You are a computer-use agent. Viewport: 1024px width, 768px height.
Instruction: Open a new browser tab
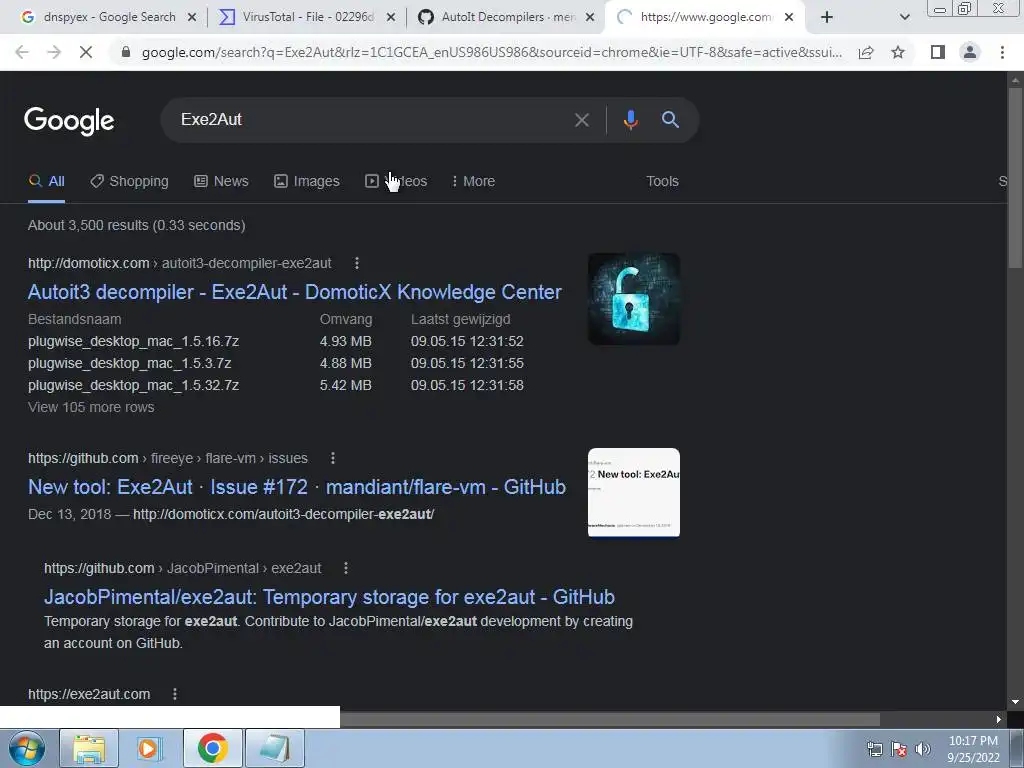pos(827,17)
